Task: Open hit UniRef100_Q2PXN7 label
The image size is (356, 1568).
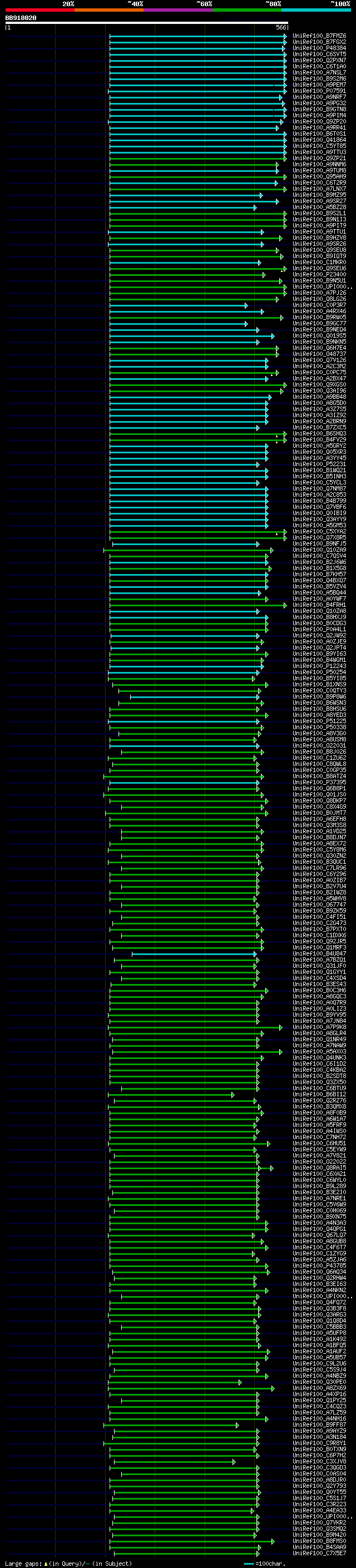Action: coord(319,60)
